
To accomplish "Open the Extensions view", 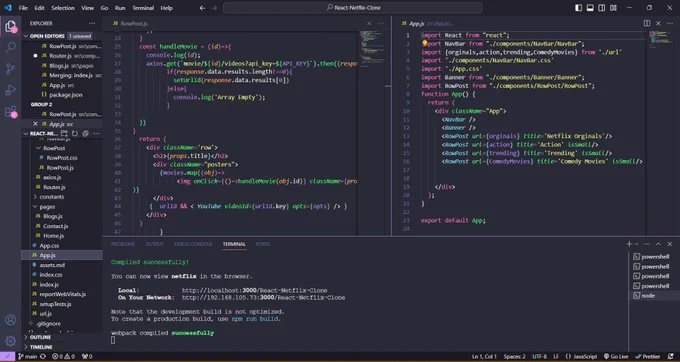I will 10,112.
